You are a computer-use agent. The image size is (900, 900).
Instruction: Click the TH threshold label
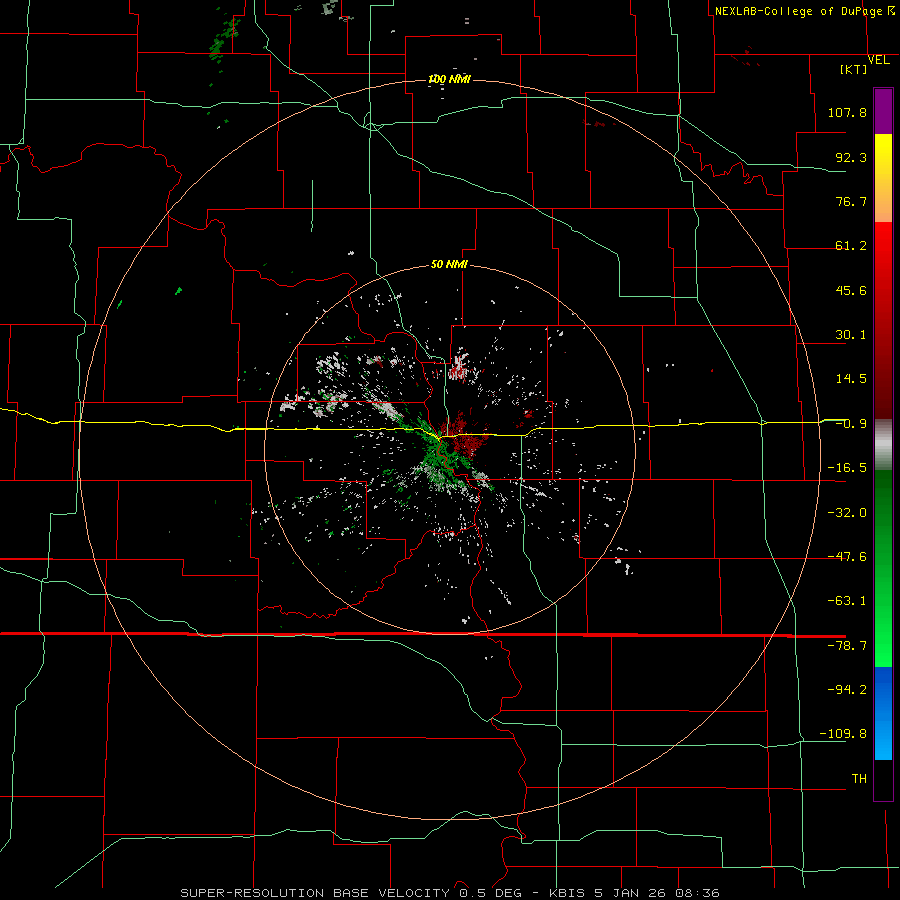point(859,778)
